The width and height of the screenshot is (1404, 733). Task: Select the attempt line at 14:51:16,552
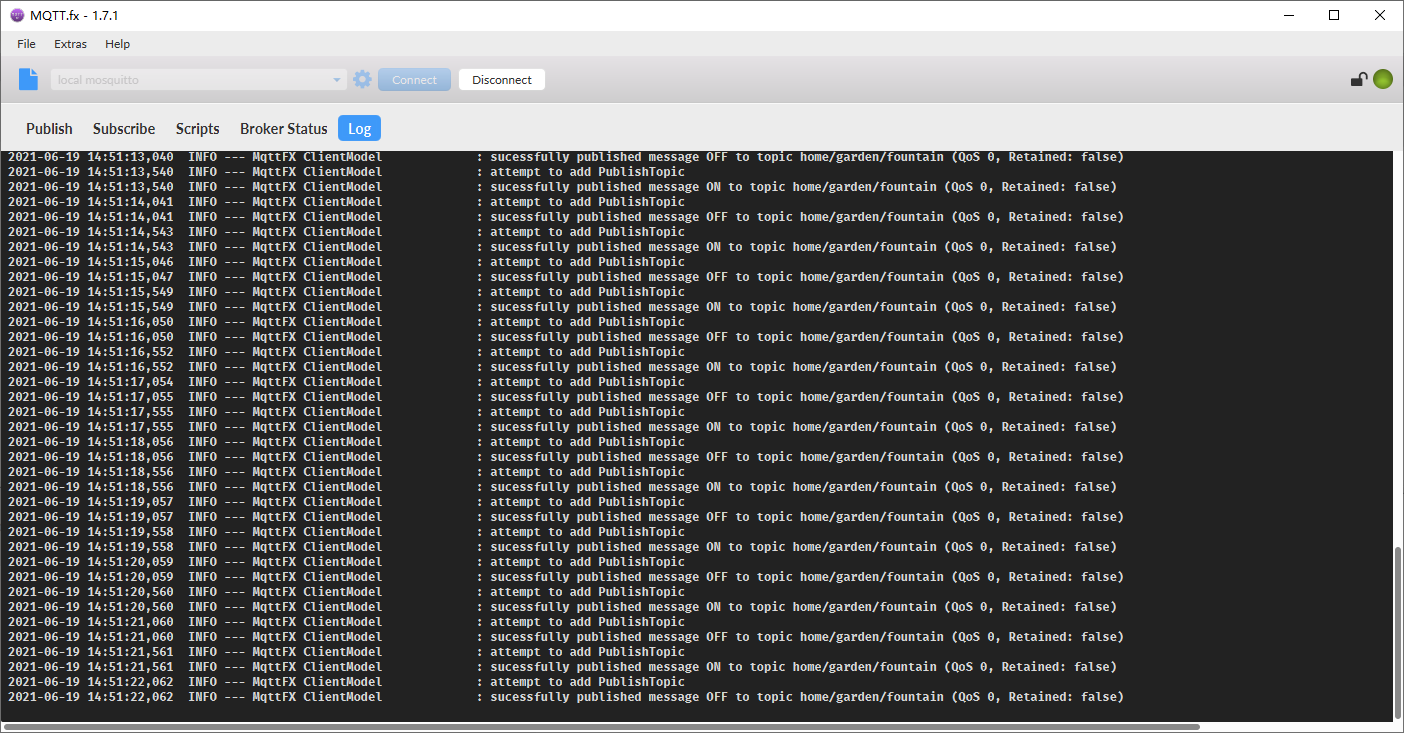coord(347,352)
